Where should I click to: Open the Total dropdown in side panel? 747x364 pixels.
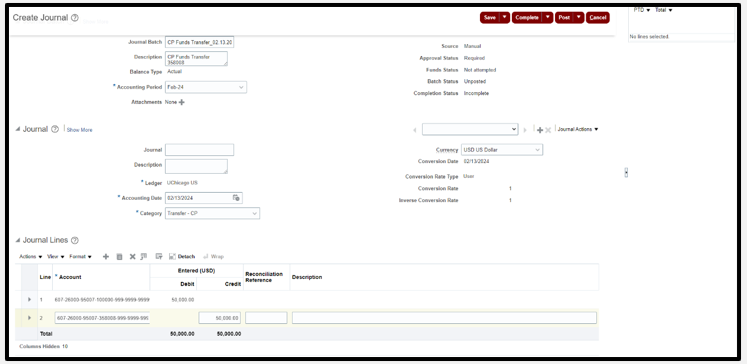(x=664, y=10)
